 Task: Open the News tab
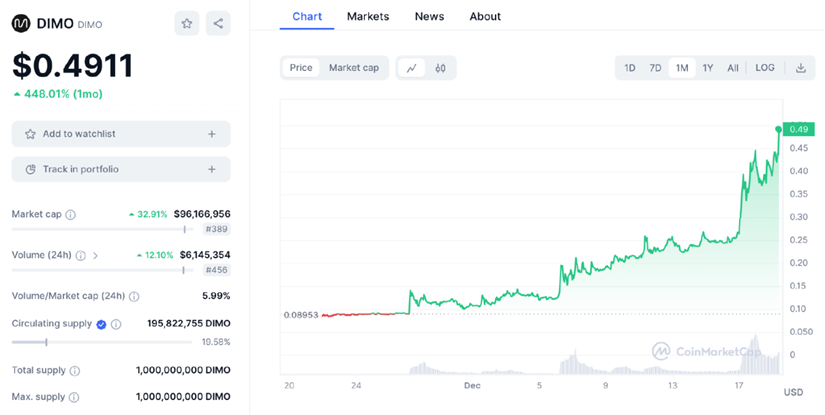pyautogui.click(x=429, y=16)
